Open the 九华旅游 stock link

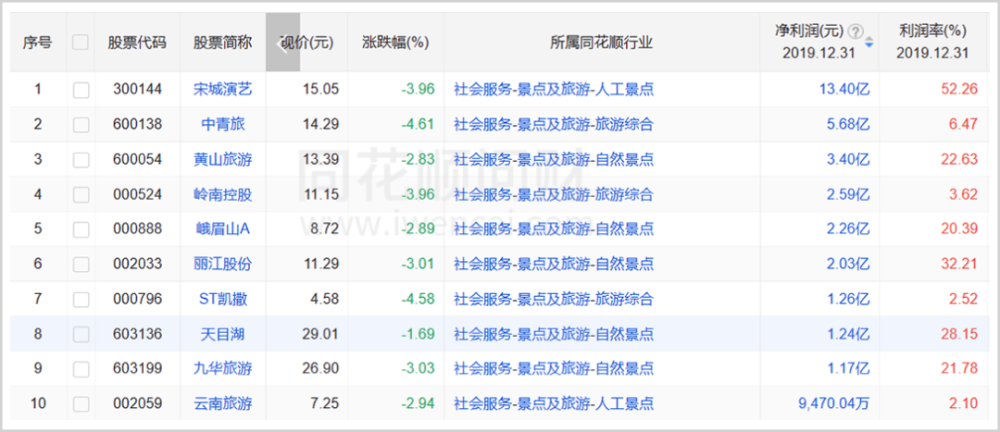(223, 368)
